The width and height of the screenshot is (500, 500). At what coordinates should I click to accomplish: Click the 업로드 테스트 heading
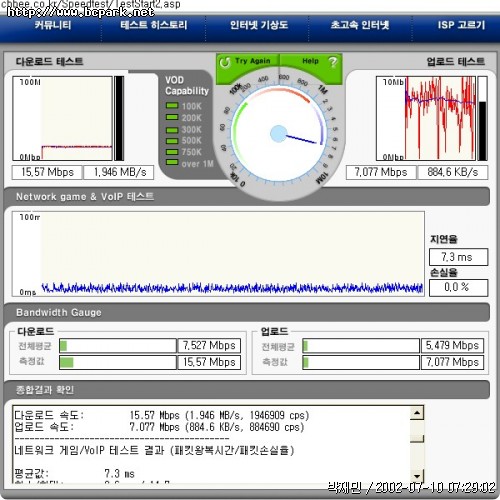coord(456,62)
